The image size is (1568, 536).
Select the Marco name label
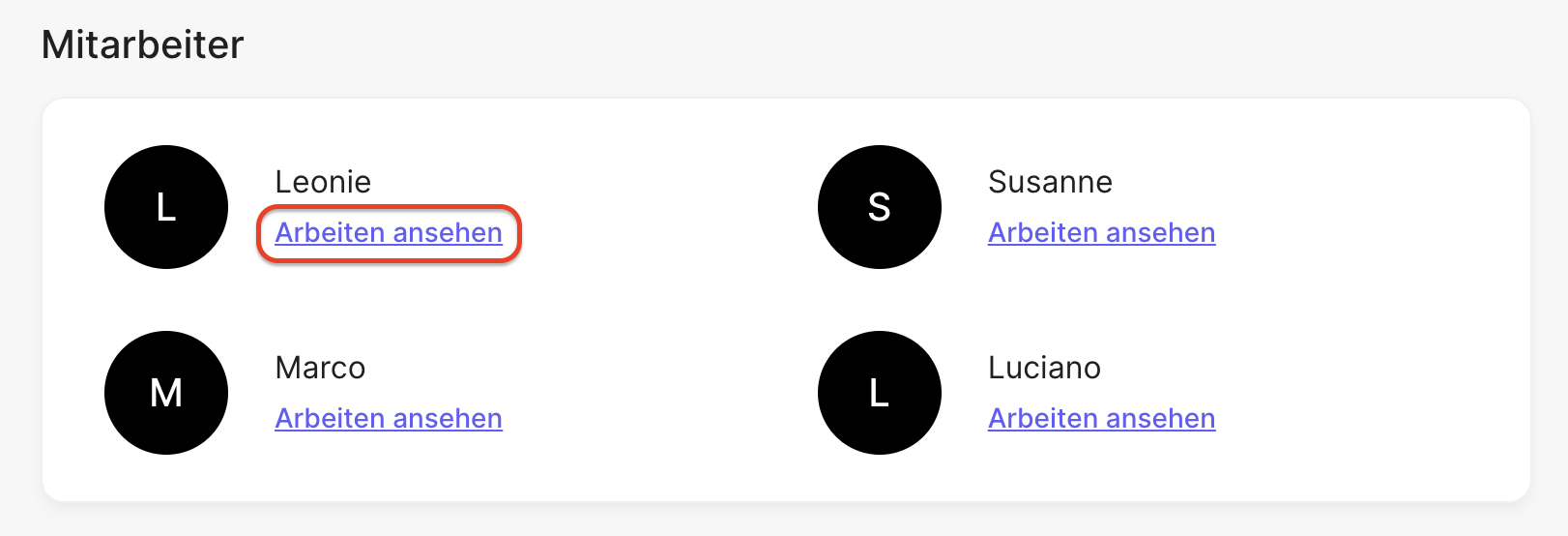(320, 368)
